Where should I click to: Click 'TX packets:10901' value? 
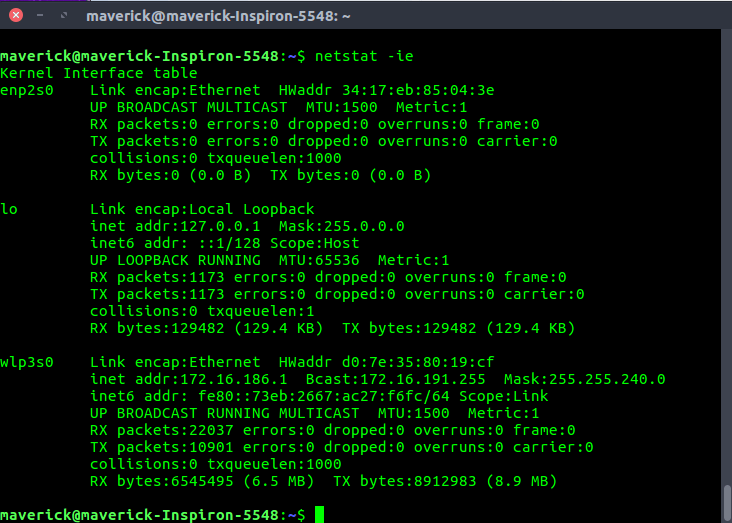(162, 447)
